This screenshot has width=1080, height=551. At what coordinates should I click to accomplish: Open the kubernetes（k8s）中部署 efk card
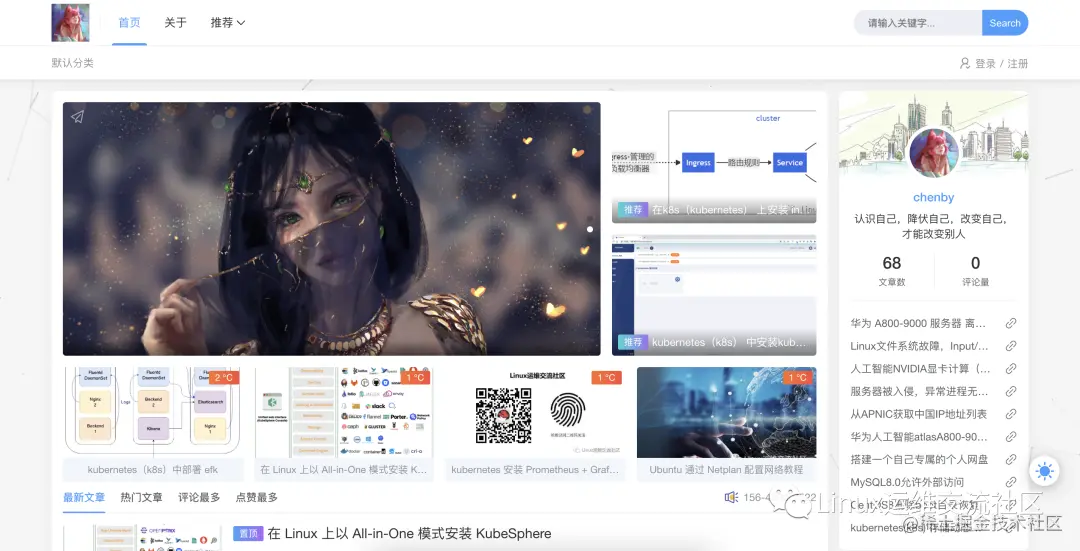(154, 424)
